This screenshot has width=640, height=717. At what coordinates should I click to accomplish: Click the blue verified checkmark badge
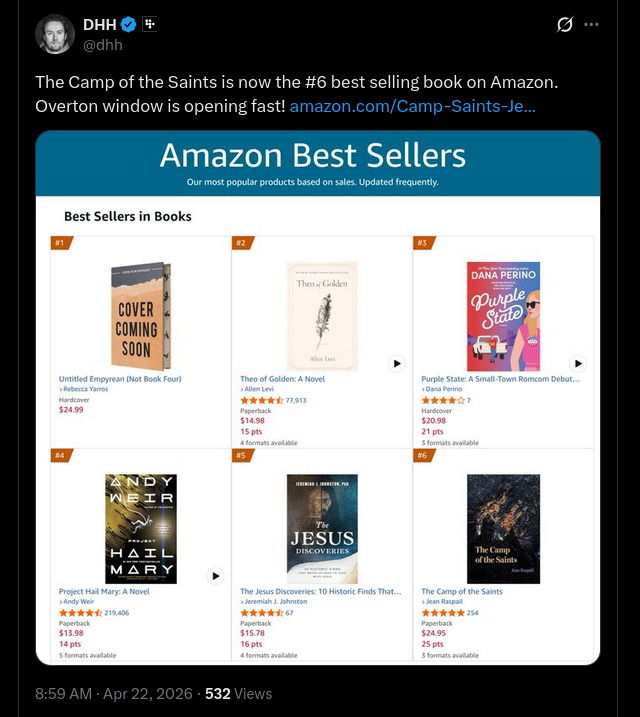(128, 24)
